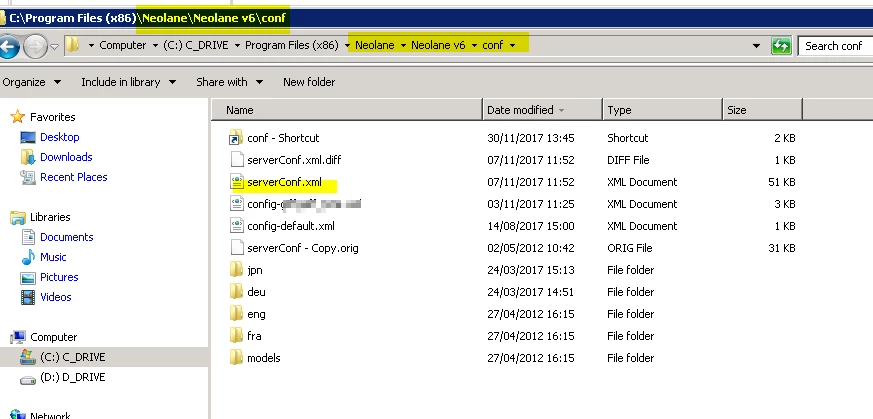Click the conf breadcrumb segment
Screen dimensions: 873x419
[493, 45]
